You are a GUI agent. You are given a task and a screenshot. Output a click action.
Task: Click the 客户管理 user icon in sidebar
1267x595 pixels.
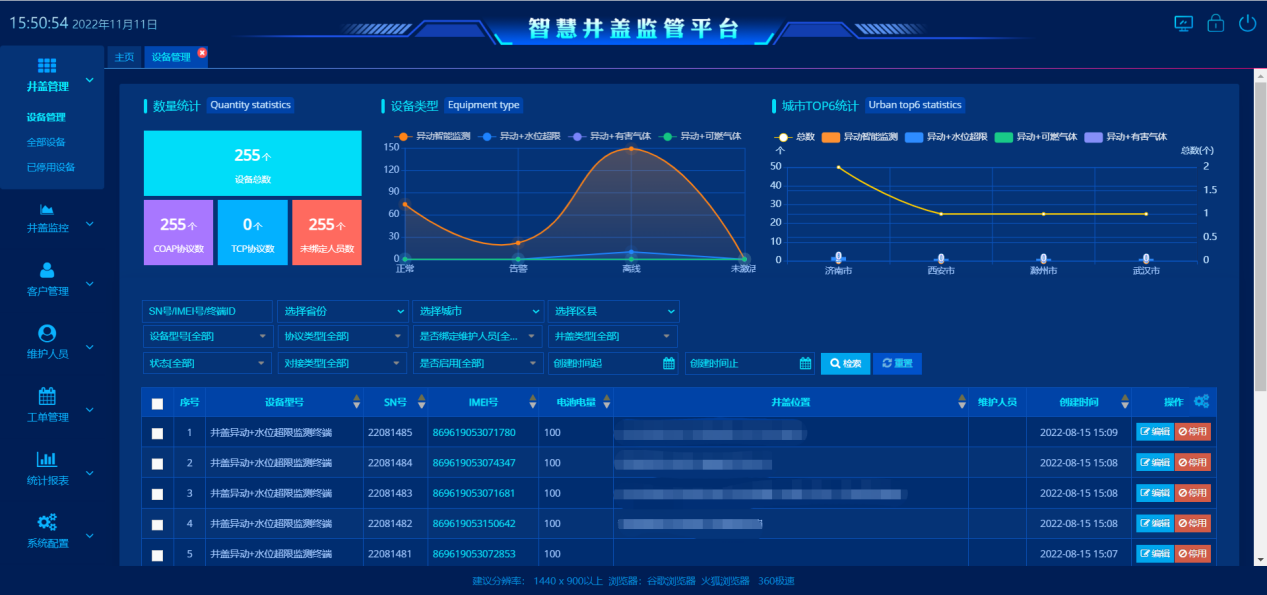click(x=47, y=270)
